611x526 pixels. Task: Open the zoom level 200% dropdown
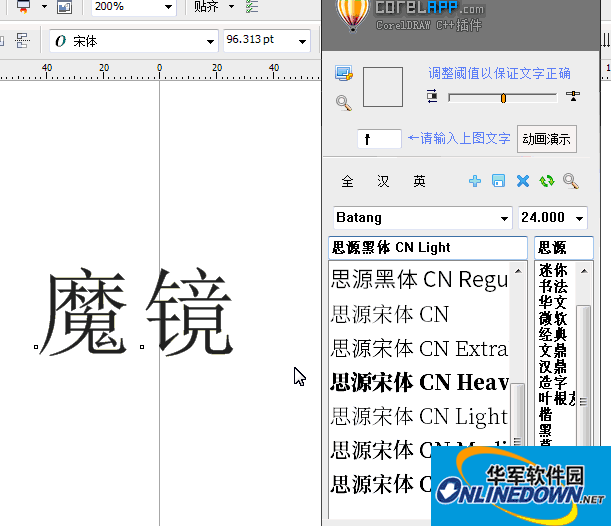tap(168, 7)
